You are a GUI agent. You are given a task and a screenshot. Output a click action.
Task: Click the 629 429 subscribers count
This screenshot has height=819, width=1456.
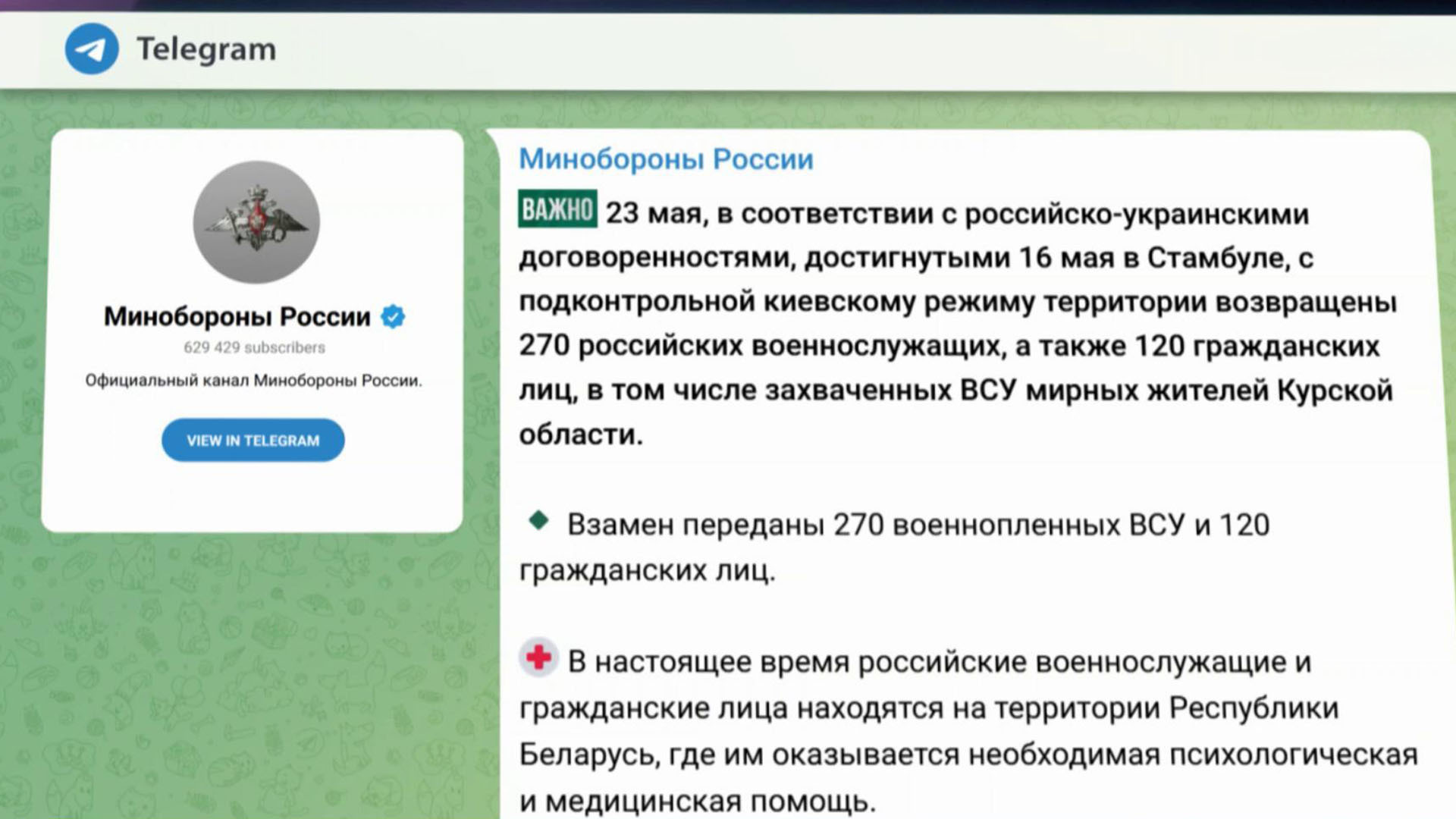pos(254,347)
